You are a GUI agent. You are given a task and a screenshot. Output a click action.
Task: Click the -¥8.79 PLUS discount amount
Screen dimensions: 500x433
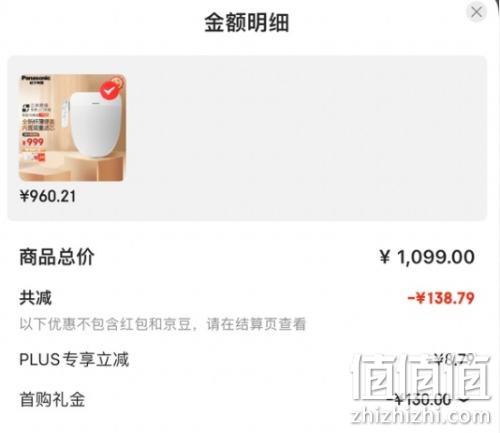[452, 359]
